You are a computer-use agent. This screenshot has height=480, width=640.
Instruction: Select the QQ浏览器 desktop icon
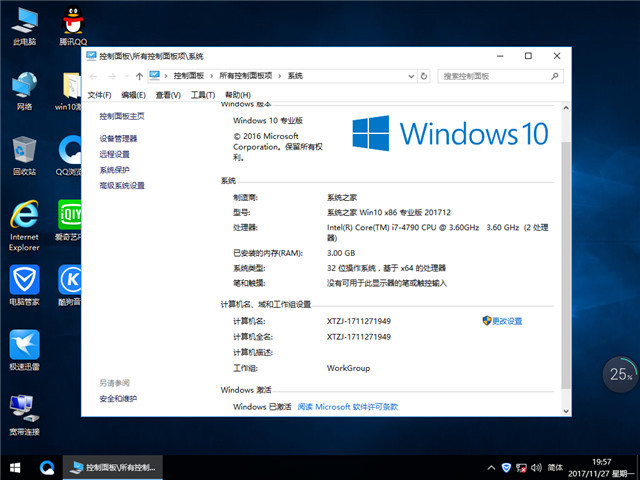[69, 157]
